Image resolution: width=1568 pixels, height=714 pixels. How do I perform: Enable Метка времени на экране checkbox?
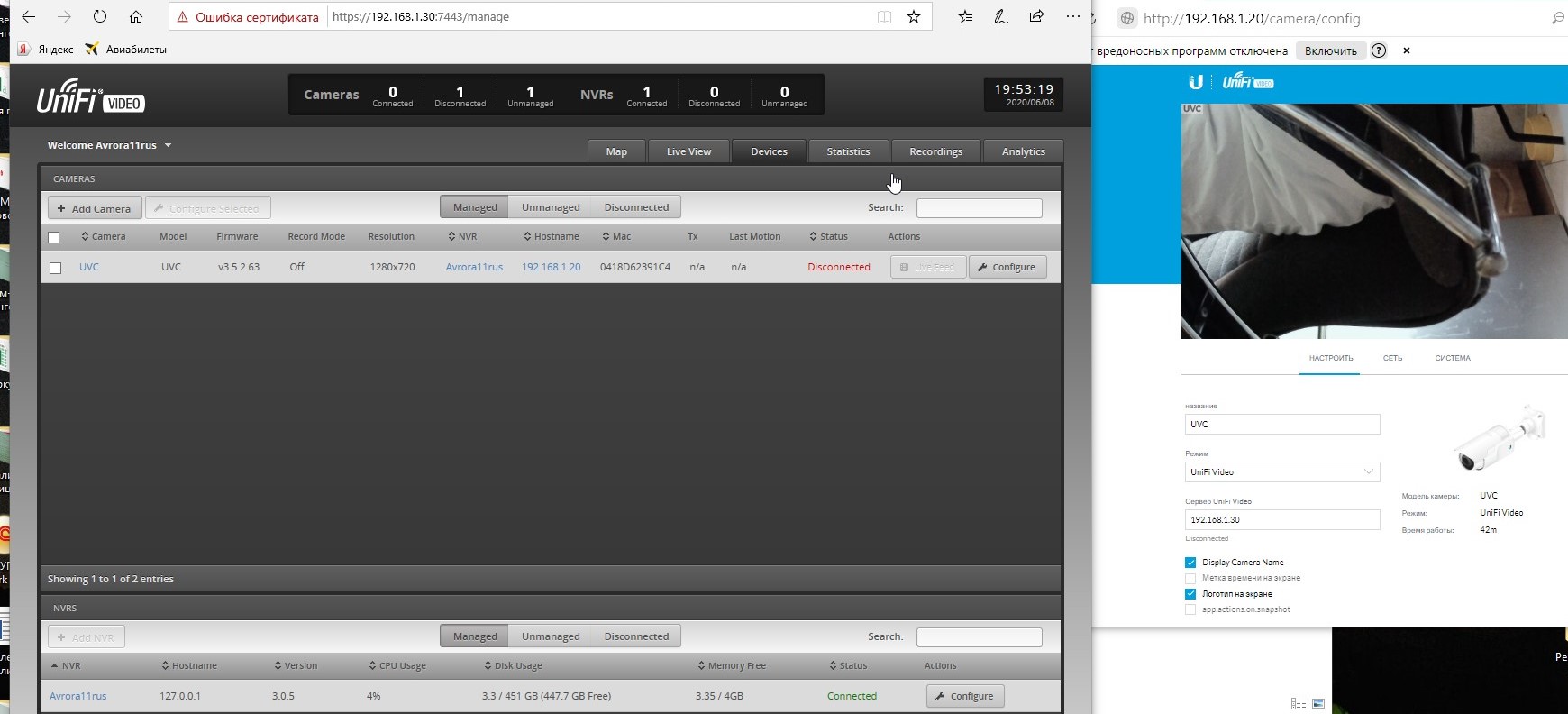[x=1190, y=578]
